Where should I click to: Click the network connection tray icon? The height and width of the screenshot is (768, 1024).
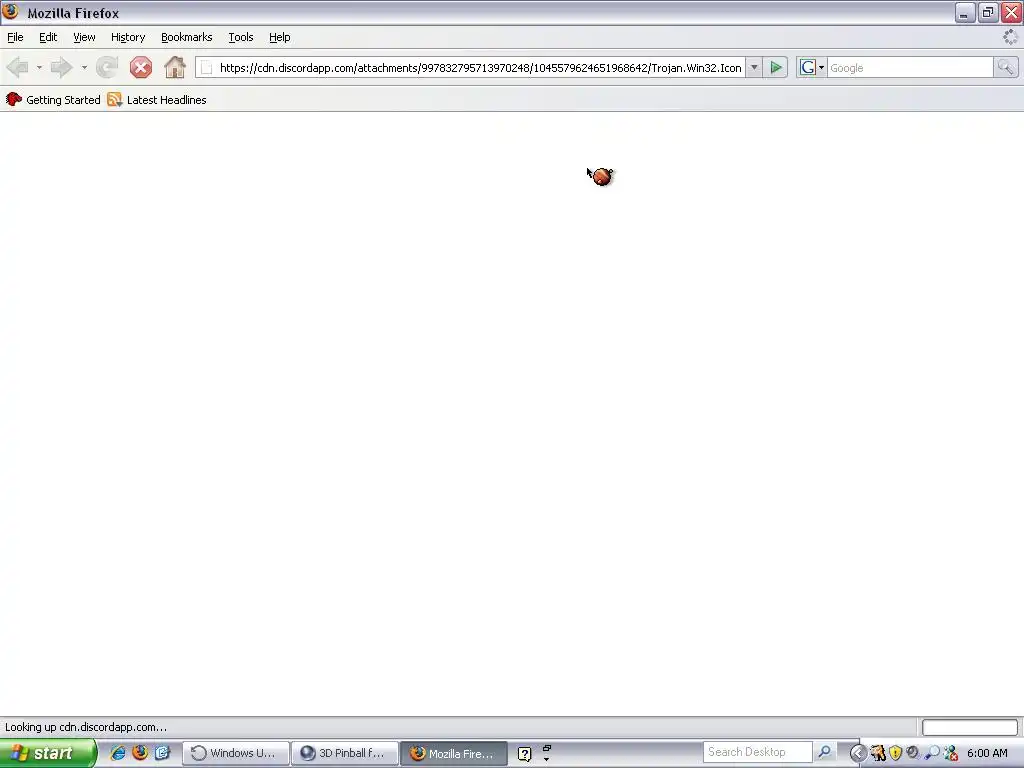pyautogui.click(x=950, y=754)
